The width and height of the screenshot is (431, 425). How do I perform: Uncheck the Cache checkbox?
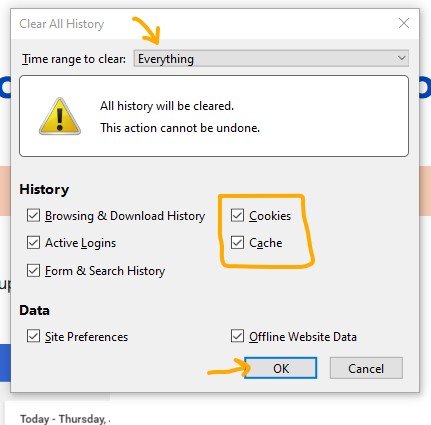(x=237, y=243)
